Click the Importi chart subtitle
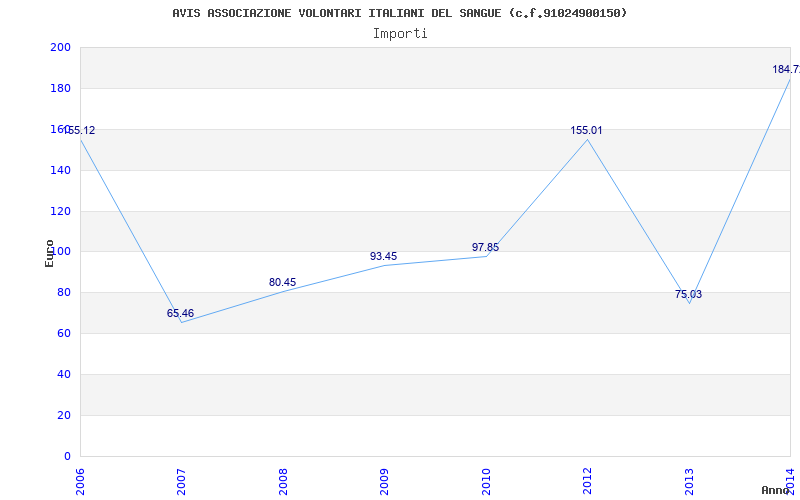Screen dimensions: 800x500 pos(400,34)
